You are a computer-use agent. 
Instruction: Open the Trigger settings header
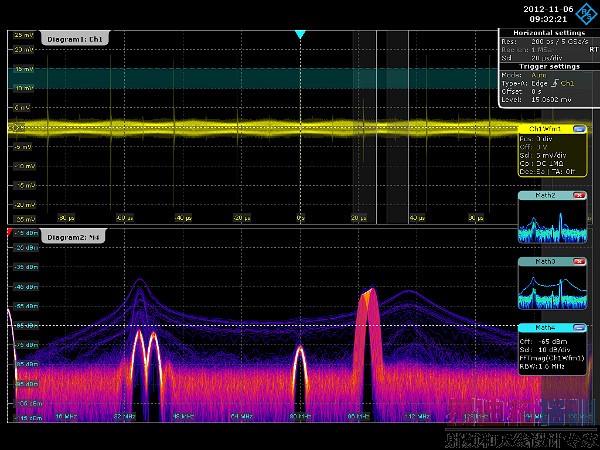(549, 67)
